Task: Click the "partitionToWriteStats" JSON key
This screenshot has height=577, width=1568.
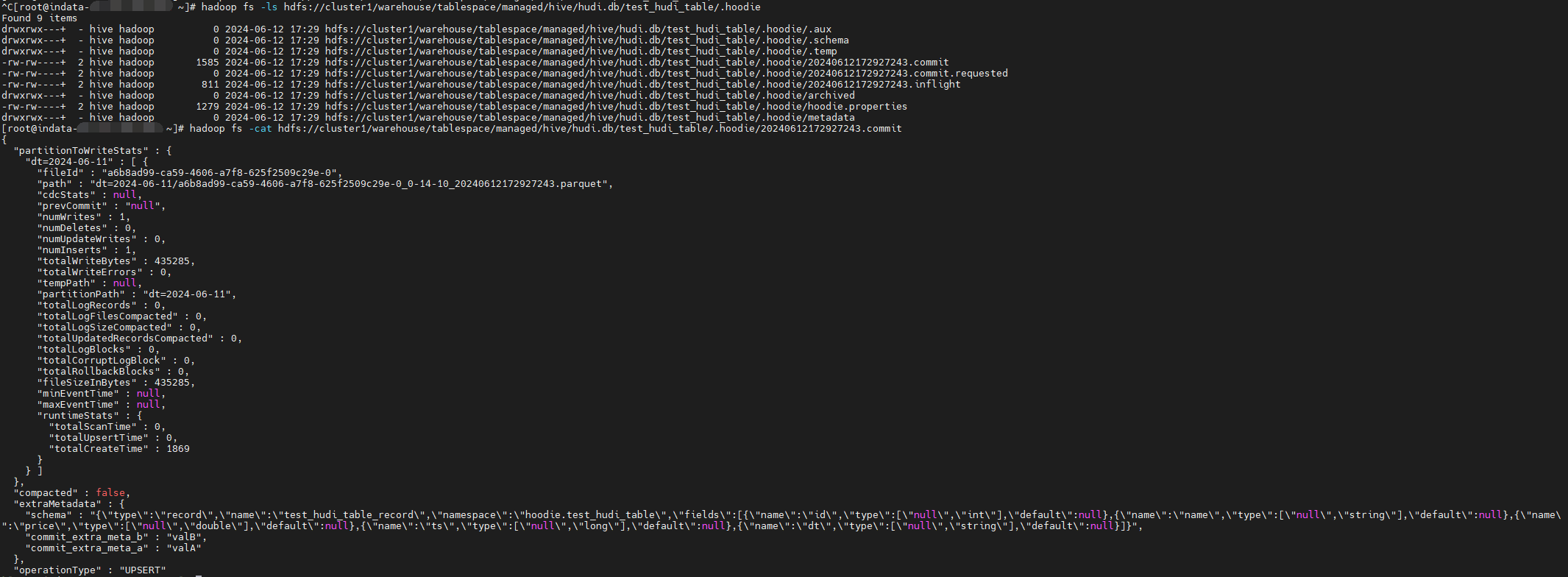Action: pyautogui.click(x=81, y=151)
